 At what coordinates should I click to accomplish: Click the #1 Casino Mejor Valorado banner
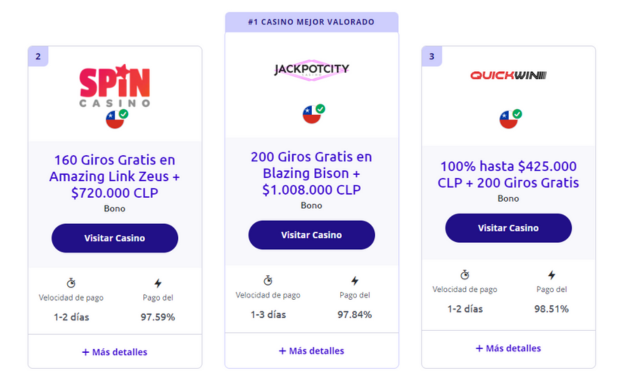point(312,22)
